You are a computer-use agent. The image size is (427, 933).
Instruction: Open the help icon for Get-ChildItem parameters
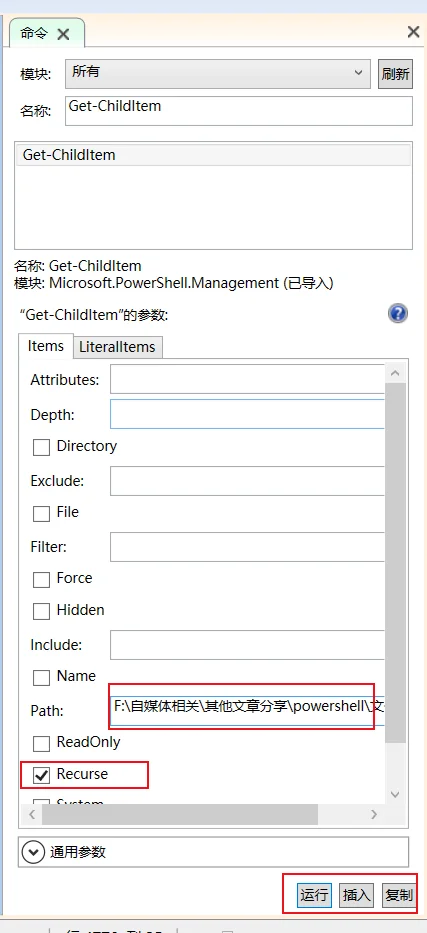pyautogui.click(x=398, y=313)
